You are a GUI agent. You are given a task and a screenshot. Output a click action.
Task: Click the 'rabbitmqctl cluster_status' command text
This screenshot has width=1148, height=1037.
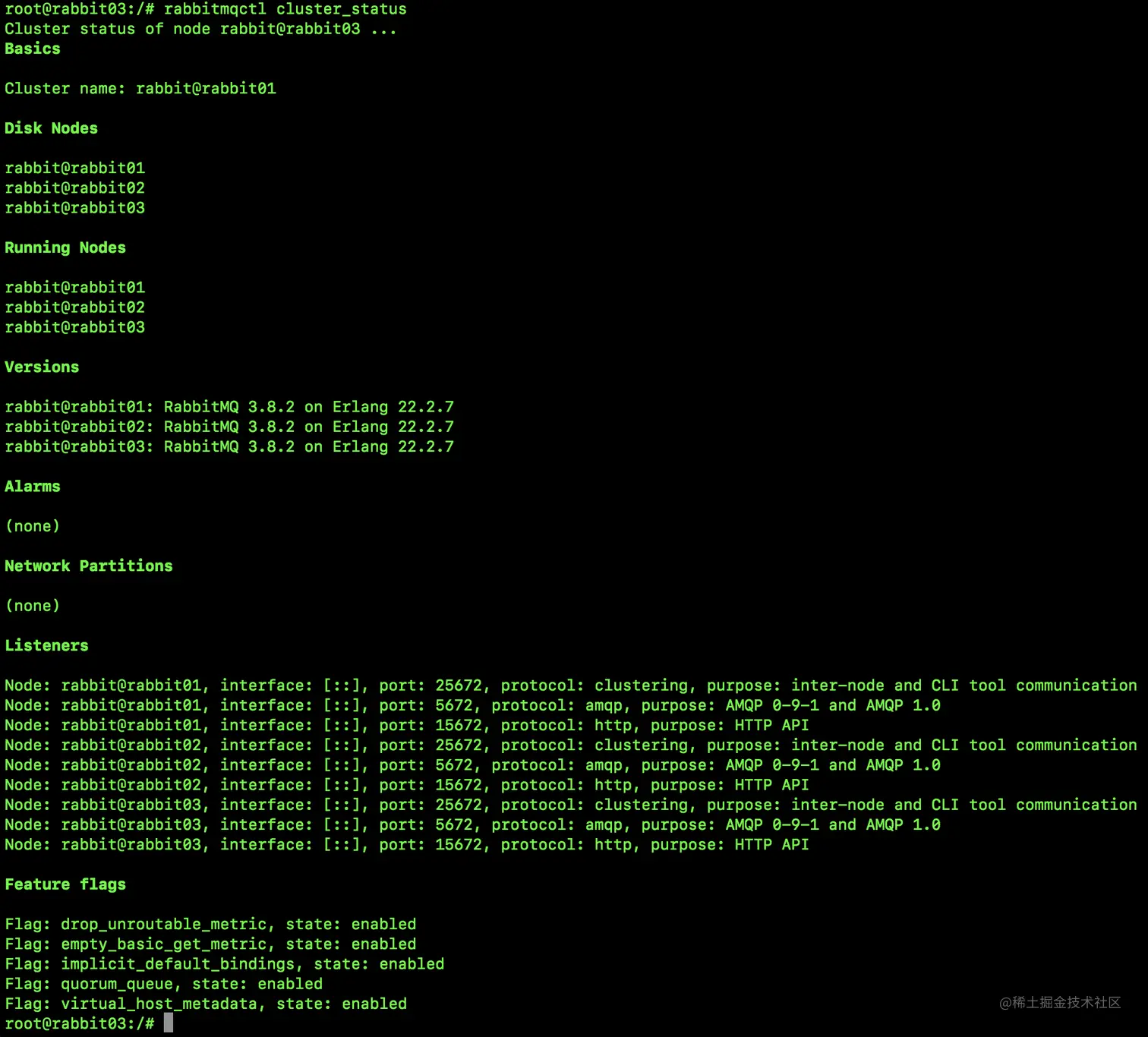285,9
